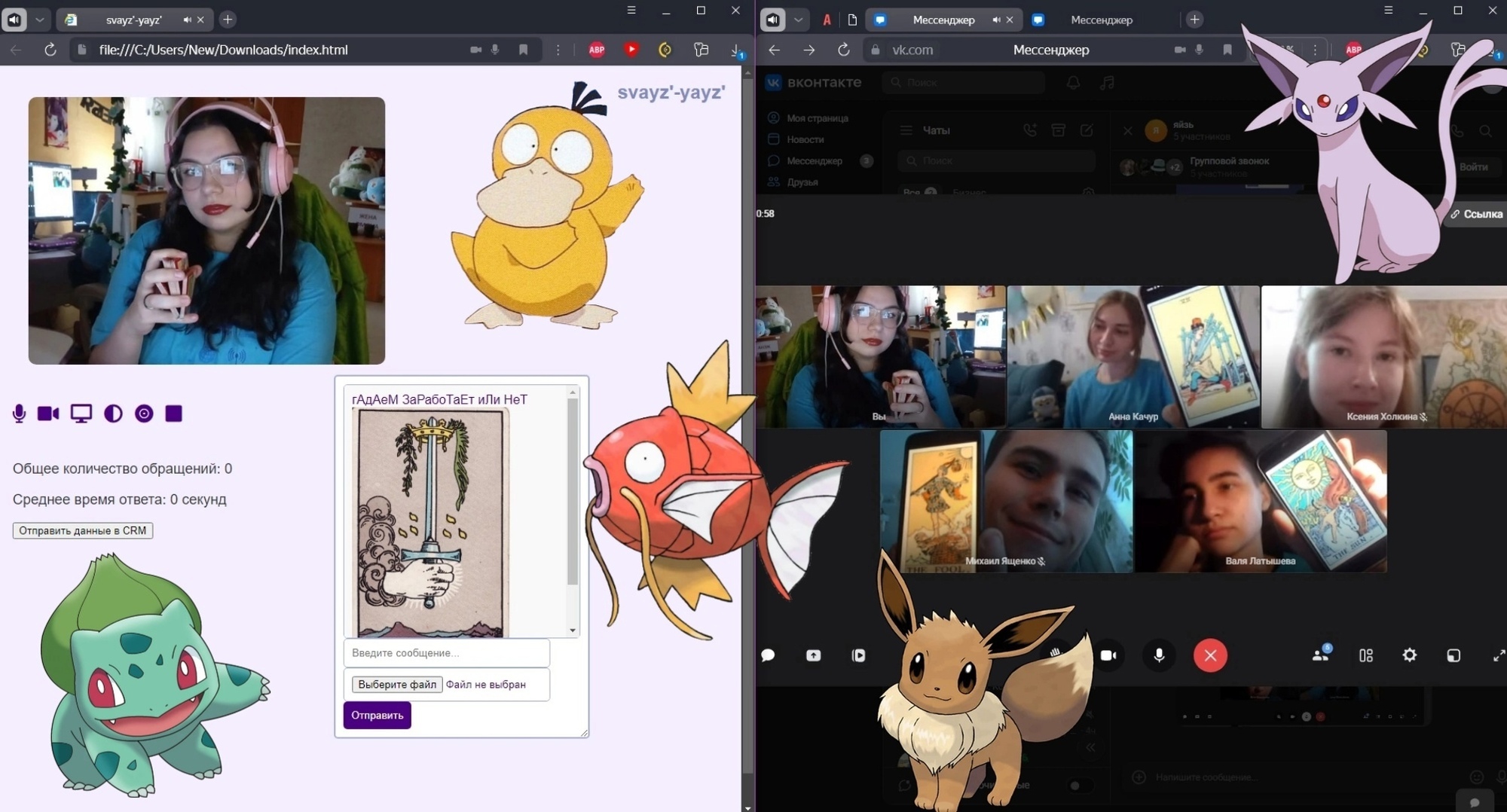The height and width of the screenshot is (812, 1507).
Task: Open call settings gear
Action: tap(1409, 655)
